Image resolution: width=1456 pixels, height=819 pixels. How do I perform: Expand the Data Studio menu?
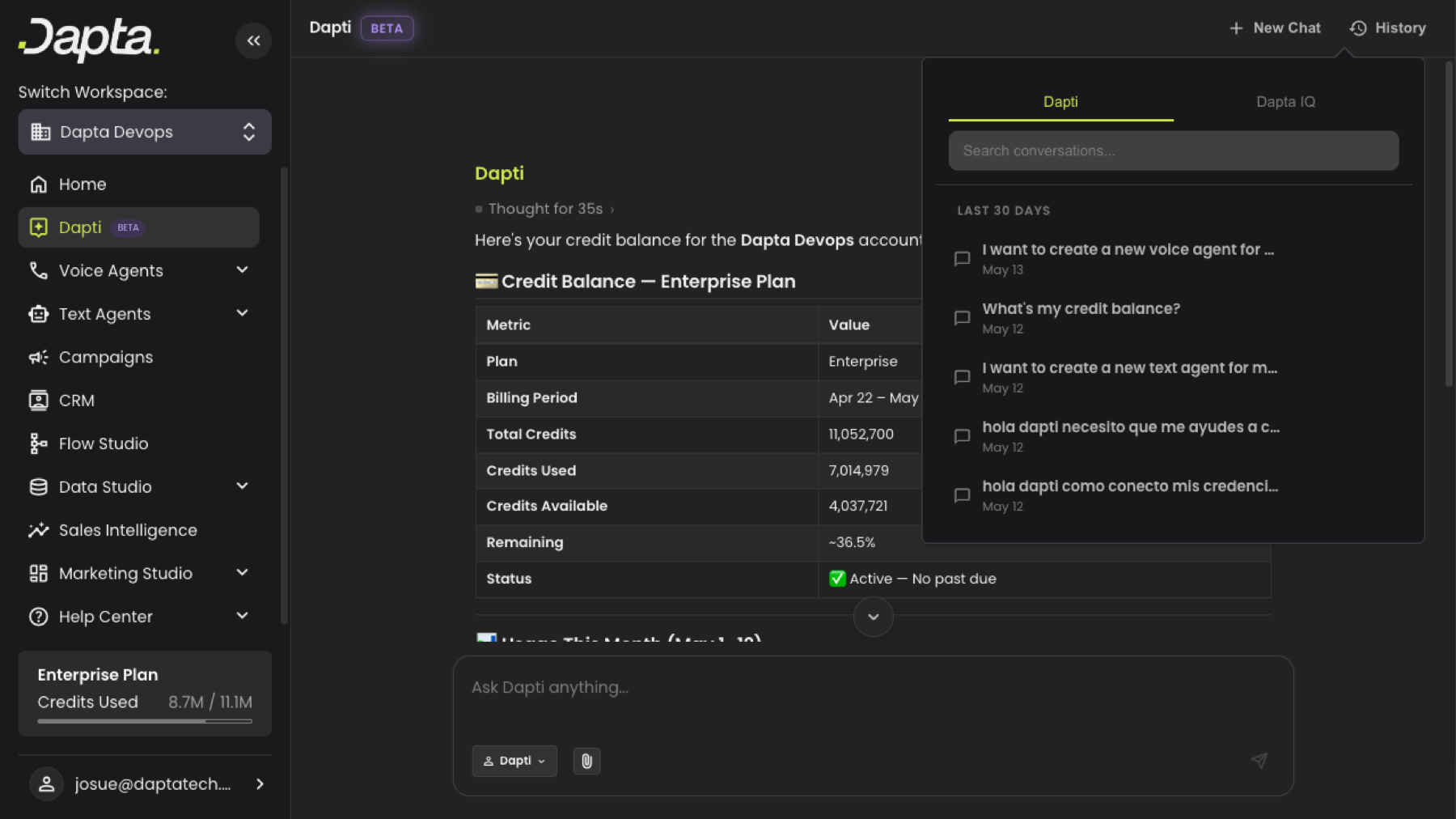pyautogui.click(x=138, y=487)
